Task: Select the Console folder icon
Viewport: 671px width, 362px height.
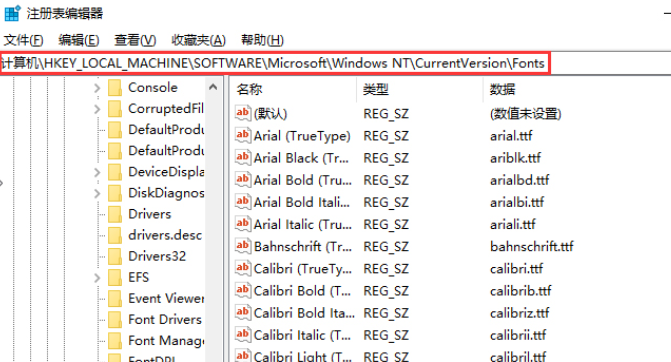Action: point(115,88)
